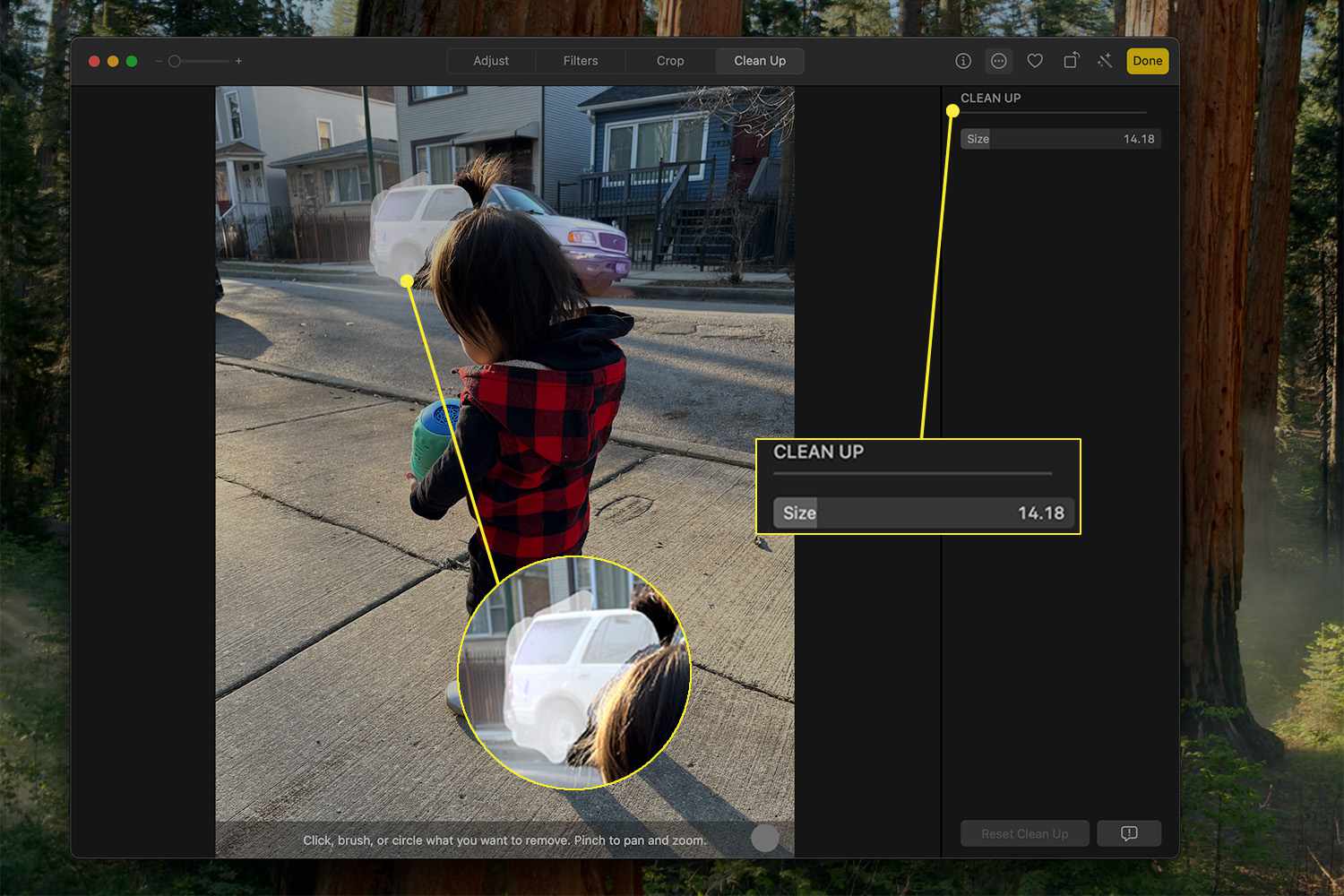Click the zoom out minus icon
1344x896 pixels.
[159, 61]
